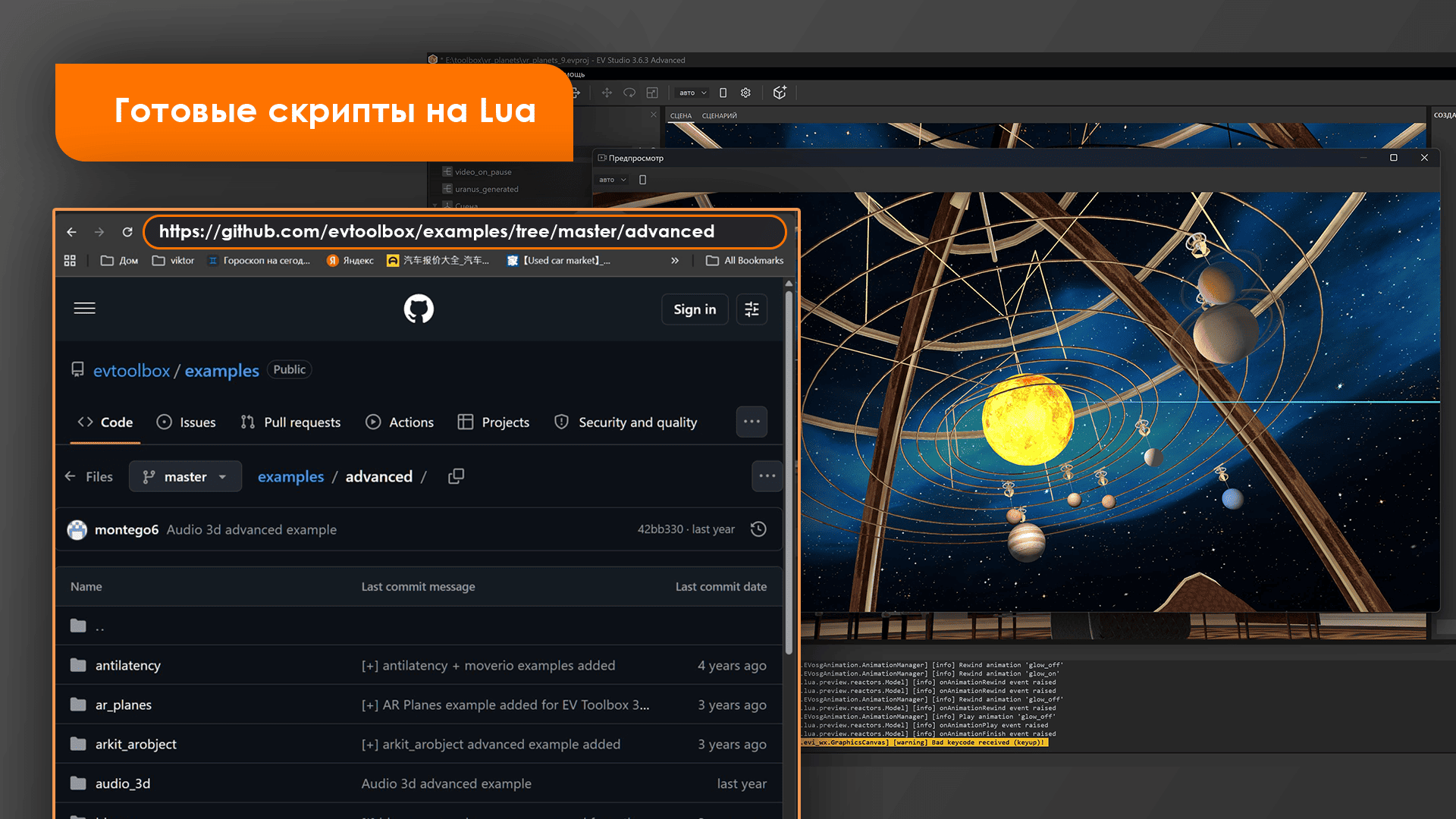The width and height of the screenshot is (1456, 819).
Task: Click the Files back button
Action: click(89, 476)
